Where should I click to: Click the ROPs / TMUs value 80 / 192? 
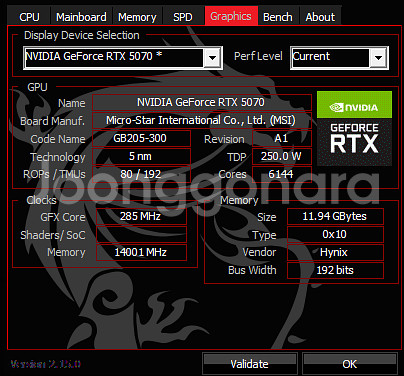(x=141, y=174)
